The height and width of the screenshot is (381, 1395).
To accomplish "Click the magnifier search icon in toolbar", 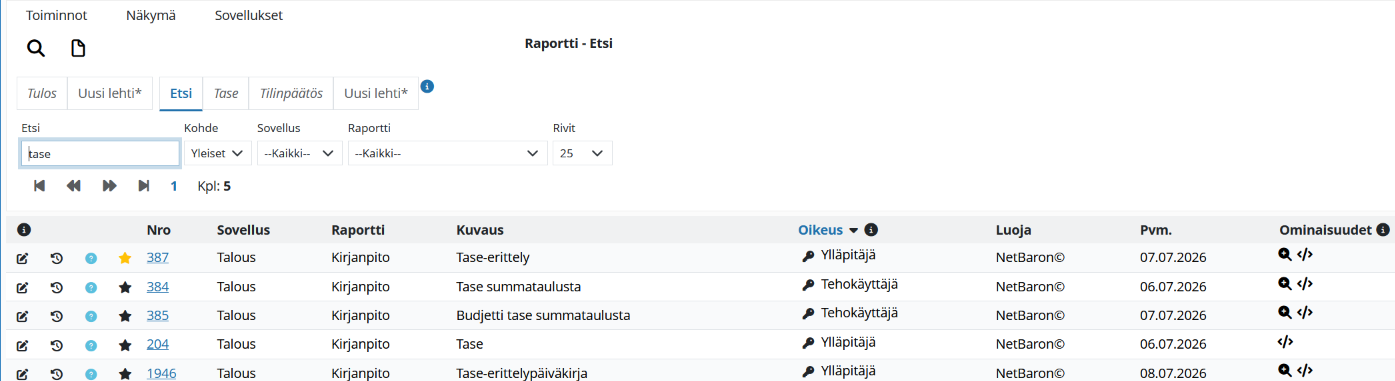I will (x=36, y=48).
